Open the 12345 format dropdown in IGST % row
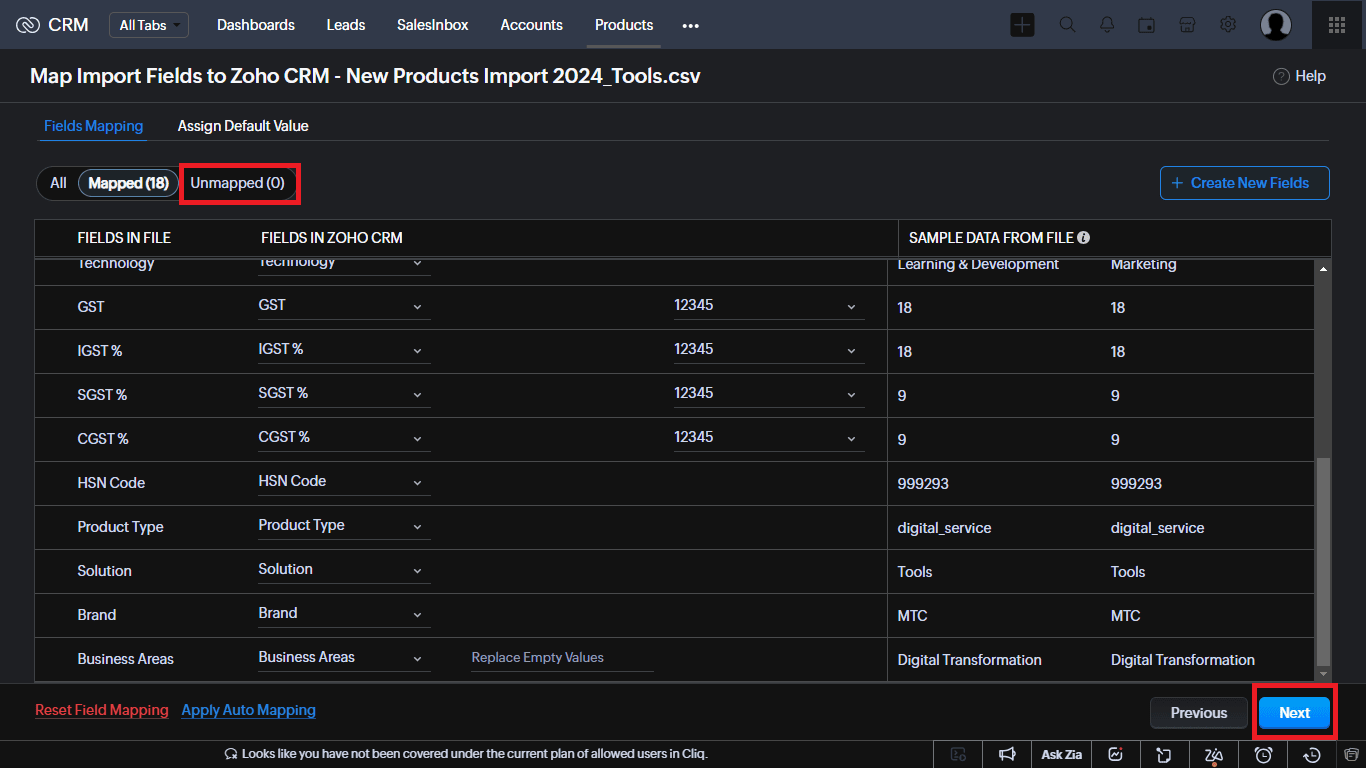The image size is (1366, 768). coord(769,350)
